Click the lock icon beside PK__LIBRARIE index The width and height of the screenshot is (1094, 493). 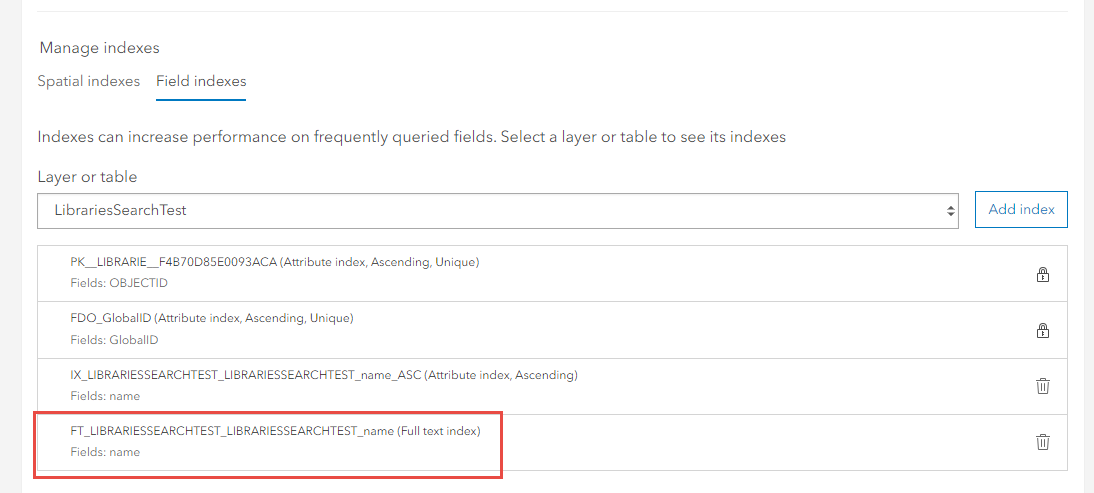click(1042, 274)
